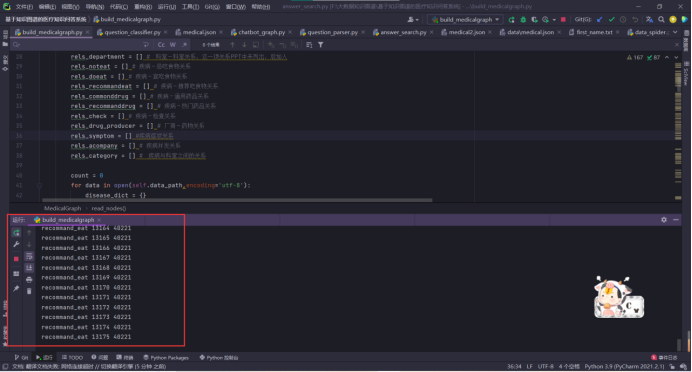Open the Python Packages tool window

(166, 357)
